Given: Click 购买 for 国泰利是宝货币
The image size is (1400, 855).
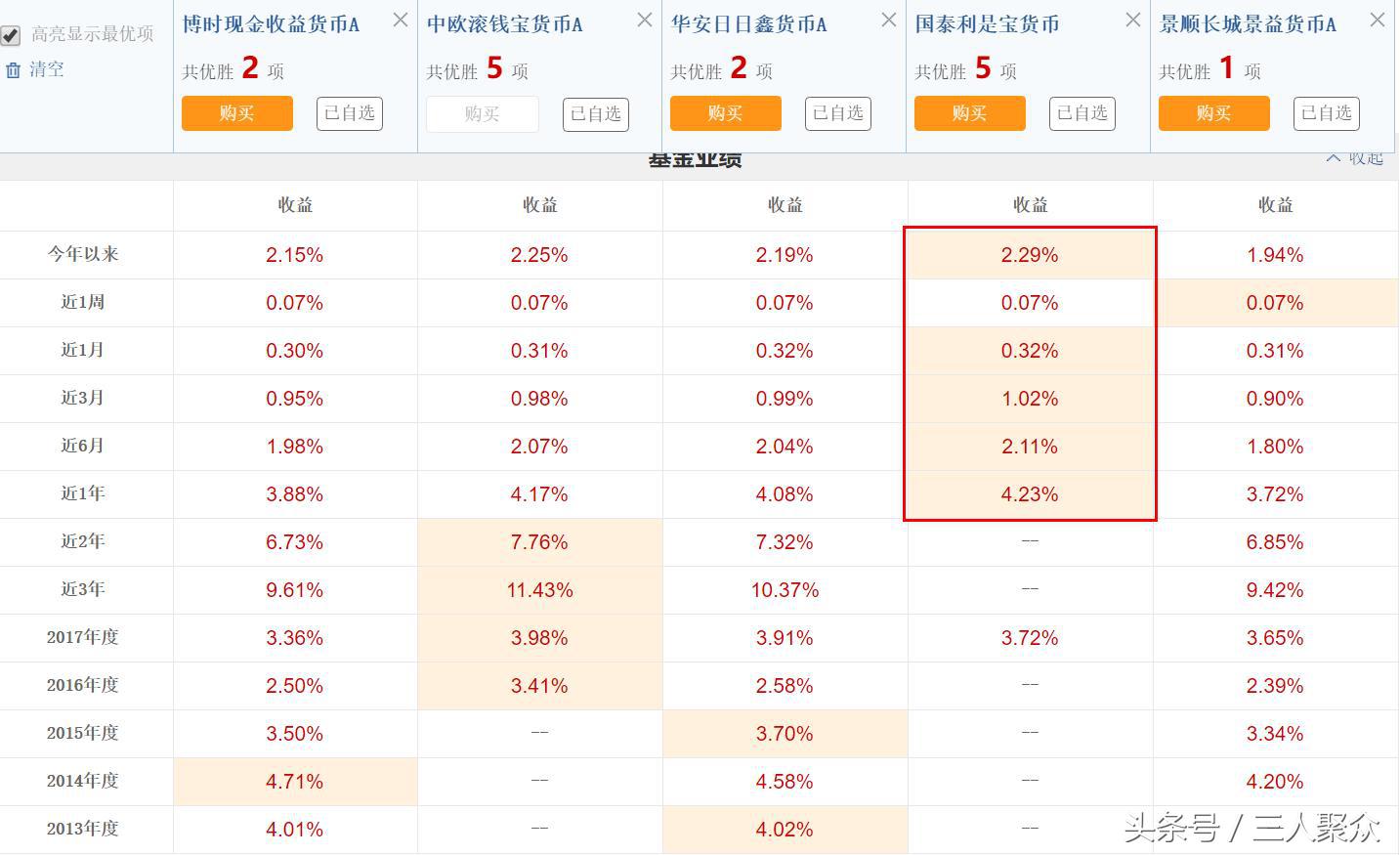Looking at the screenshot, I should point(970,113).
